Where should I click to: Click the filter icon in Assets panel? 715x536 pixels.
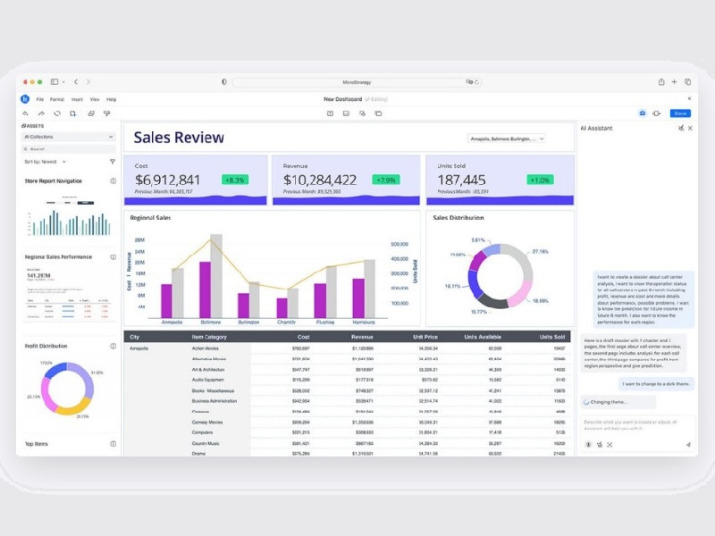tap(112, 161)
